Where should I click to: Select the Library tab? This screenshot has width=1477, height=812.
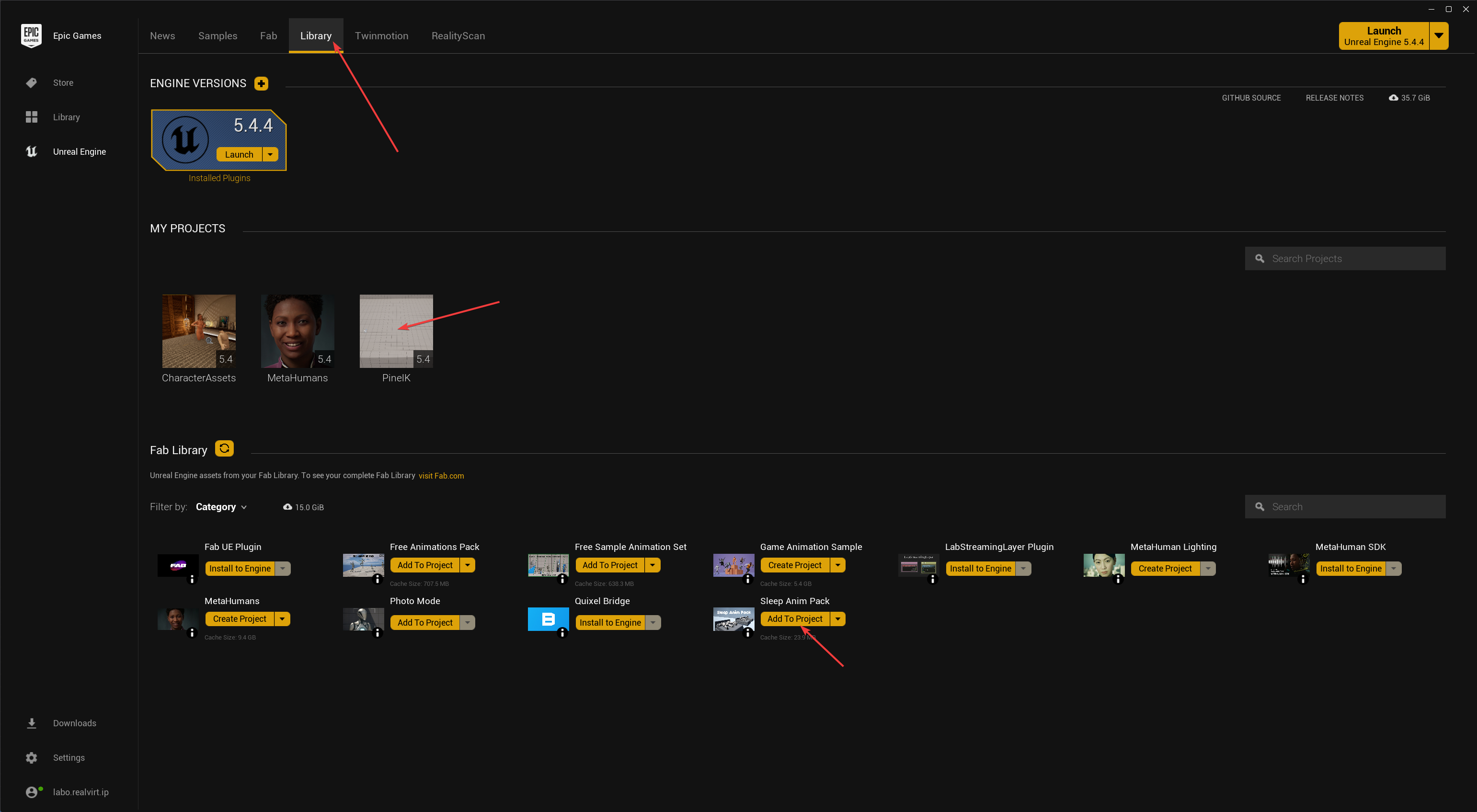pyautogui.click(x=316, y=35)
